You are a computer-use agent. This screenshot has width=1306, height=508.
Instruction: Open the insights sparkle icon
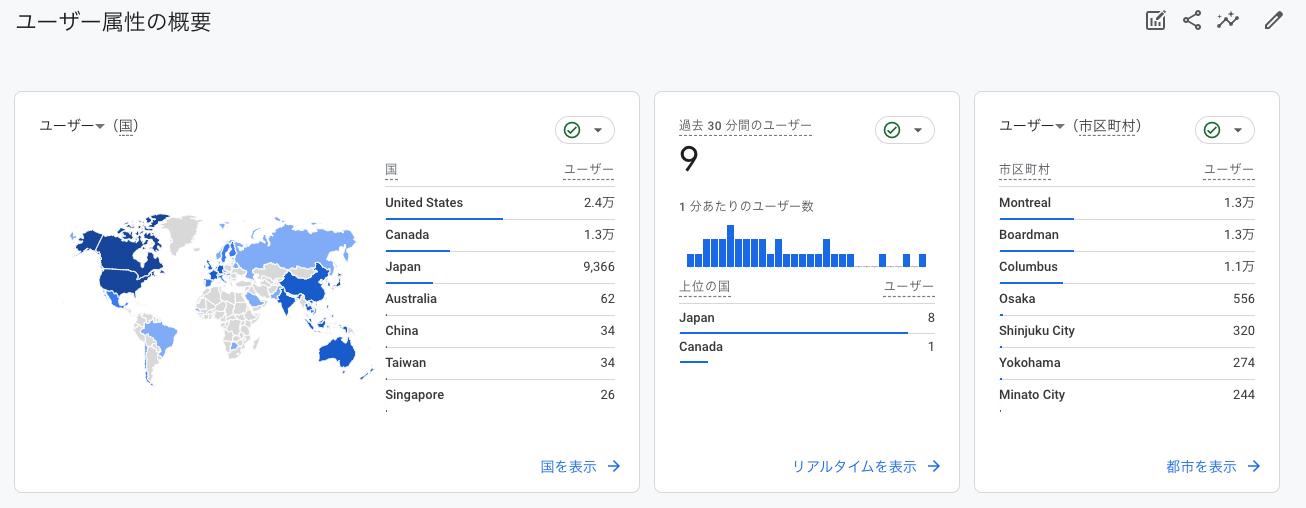(1228, 20)
